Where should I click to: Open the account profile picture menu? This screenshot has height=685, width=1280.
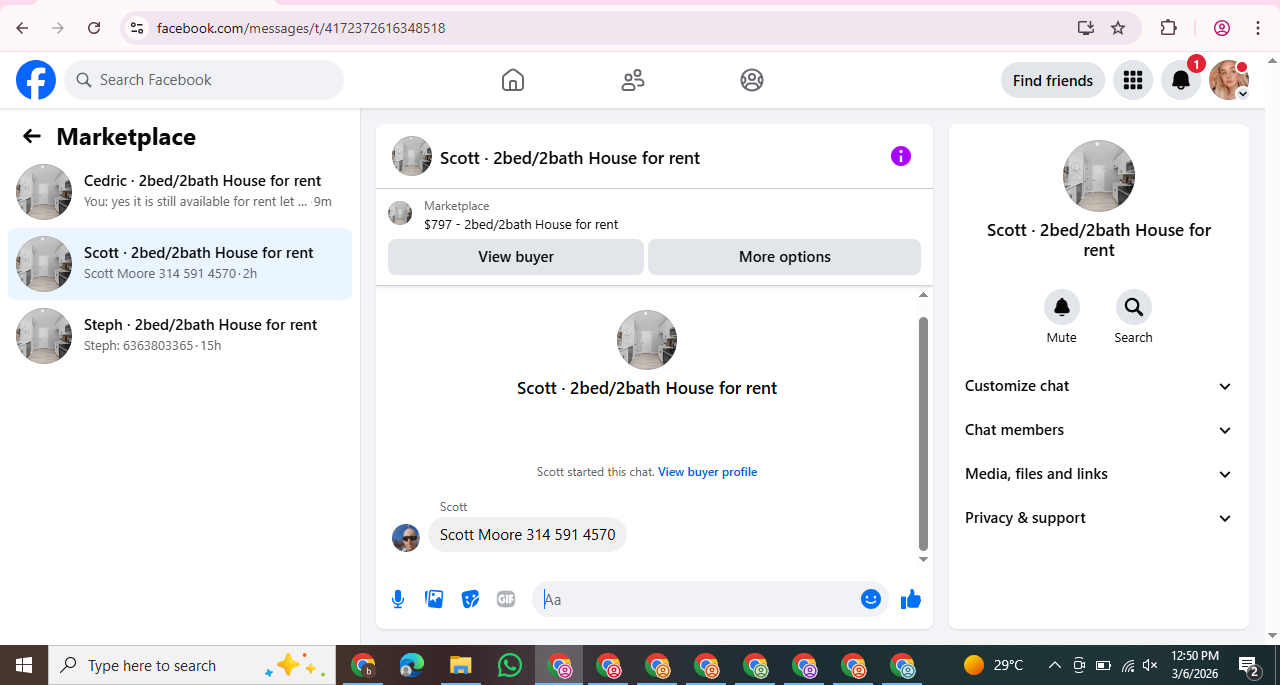pyautogui.click(x=1229, y=80)
